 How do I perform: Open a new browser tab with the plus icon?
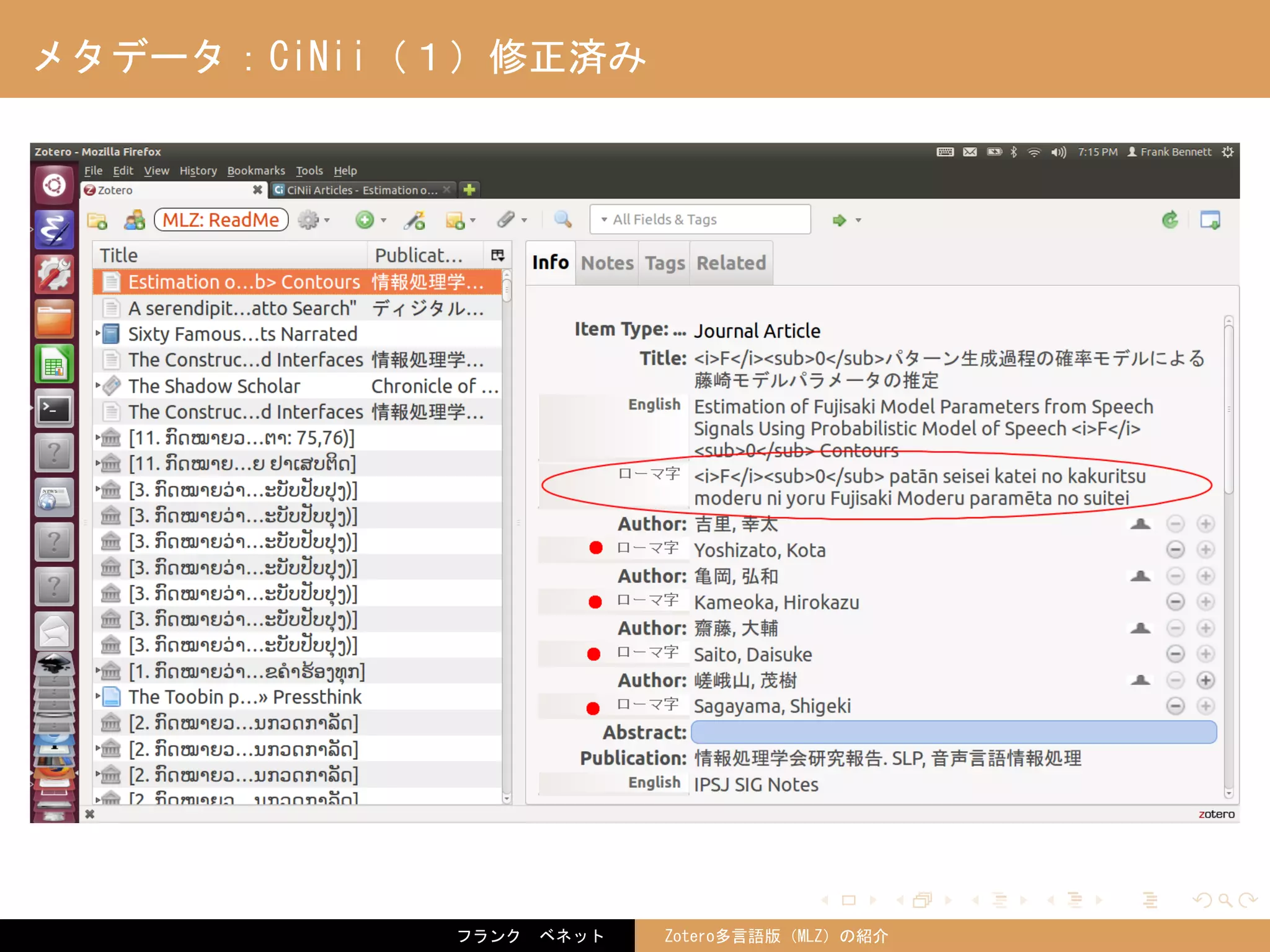pos(469,190)
